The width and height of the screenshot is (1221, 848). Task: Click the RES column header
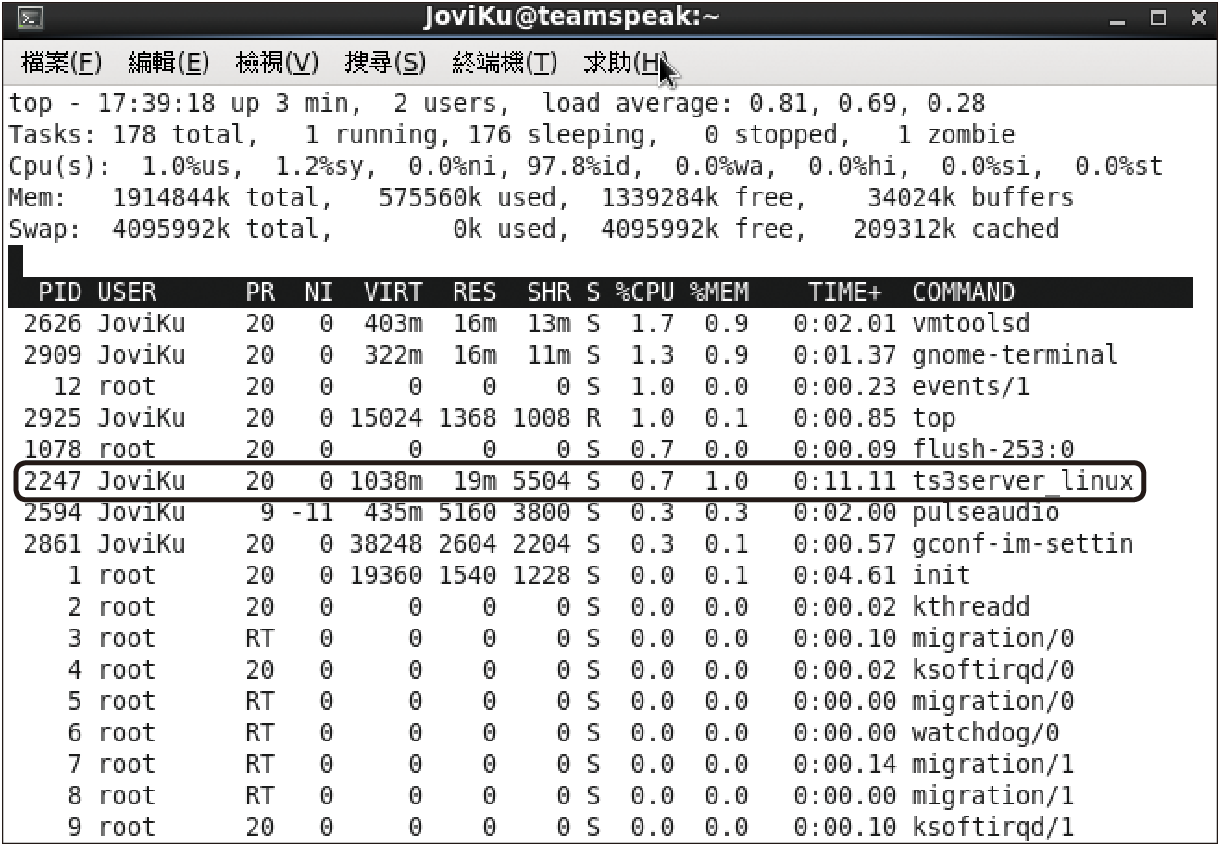click(x=474, y=292)
